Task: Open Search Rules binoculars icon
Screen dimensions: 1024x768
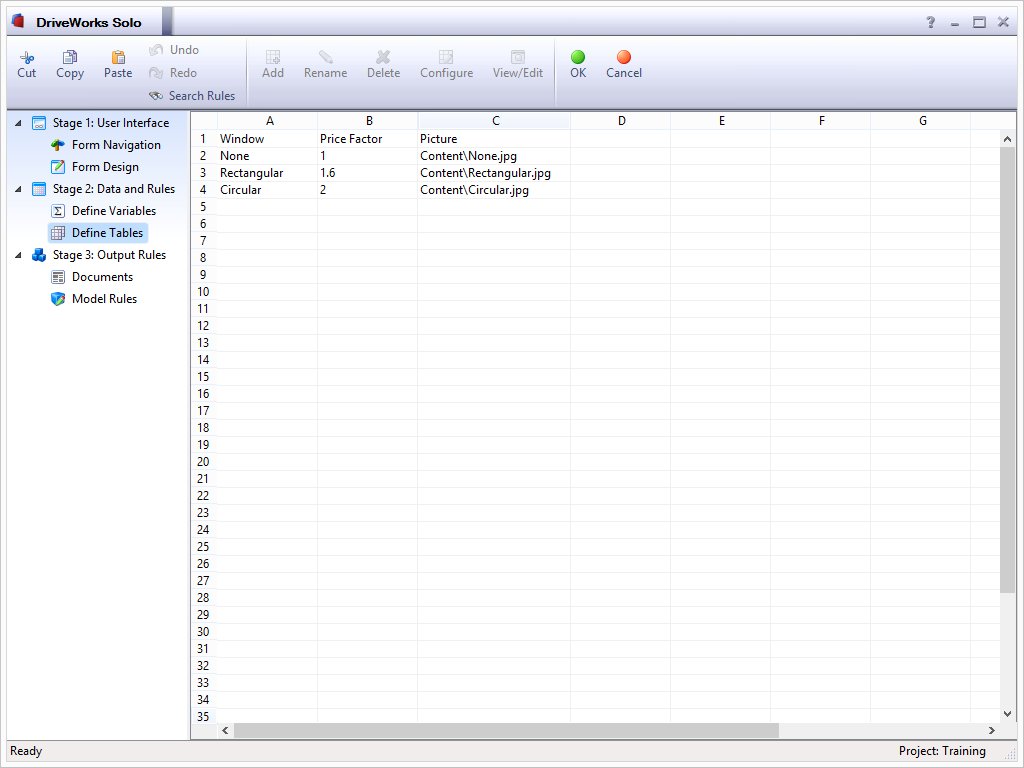Action: pos(156,96)
